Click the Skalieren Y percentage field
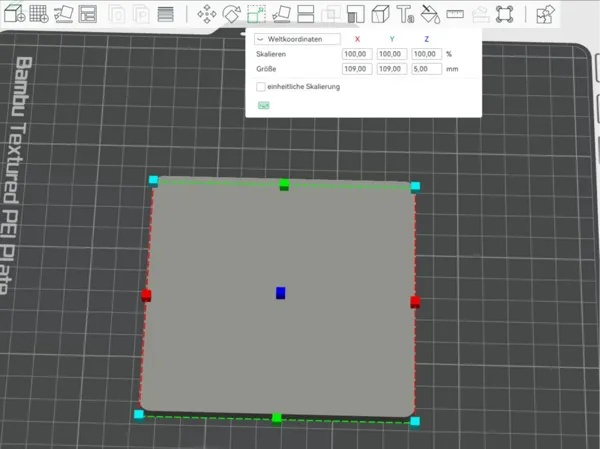600x449 pixels. [x=391, y=54]
